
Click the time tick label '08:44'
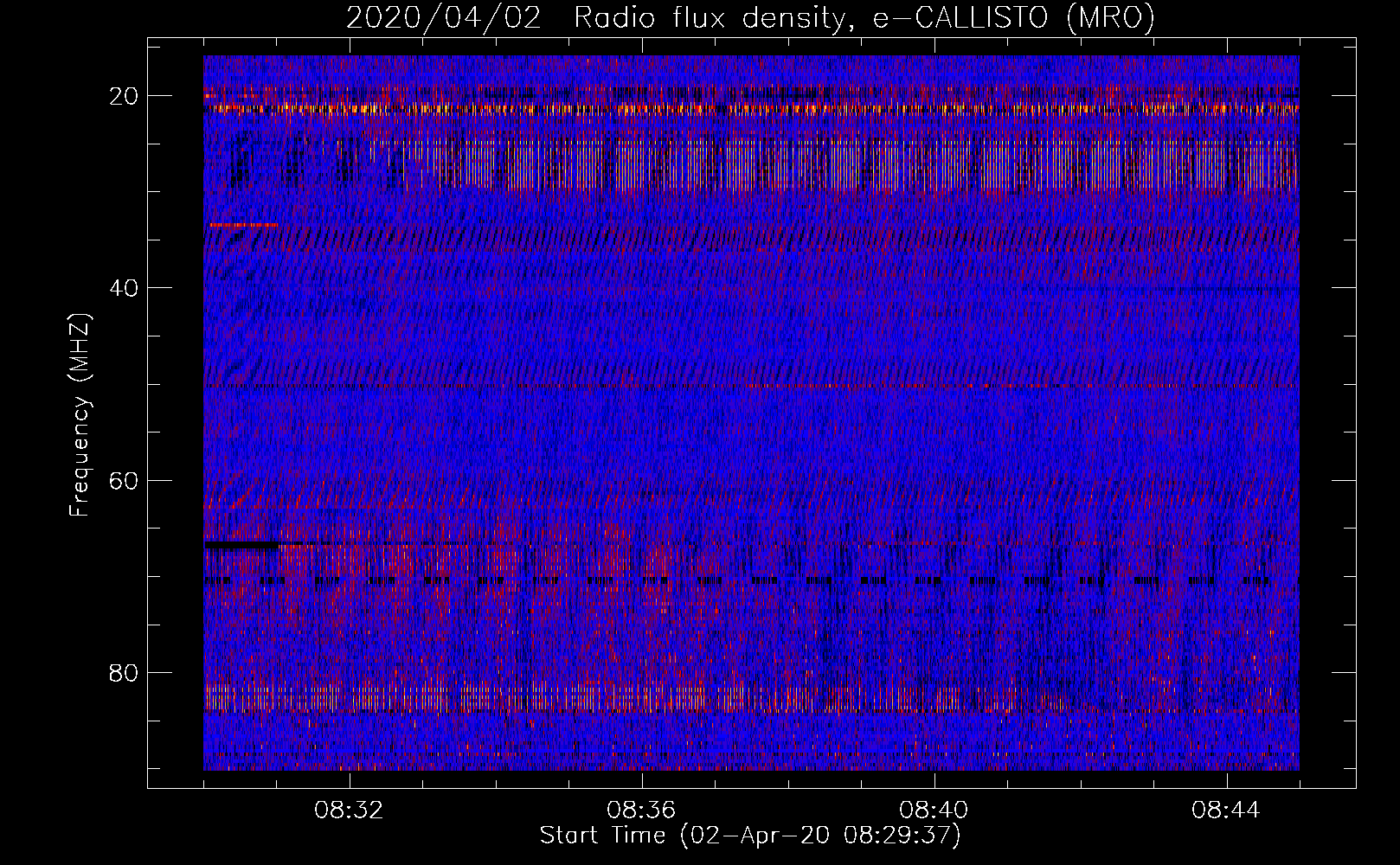(x=1226, y=811)
